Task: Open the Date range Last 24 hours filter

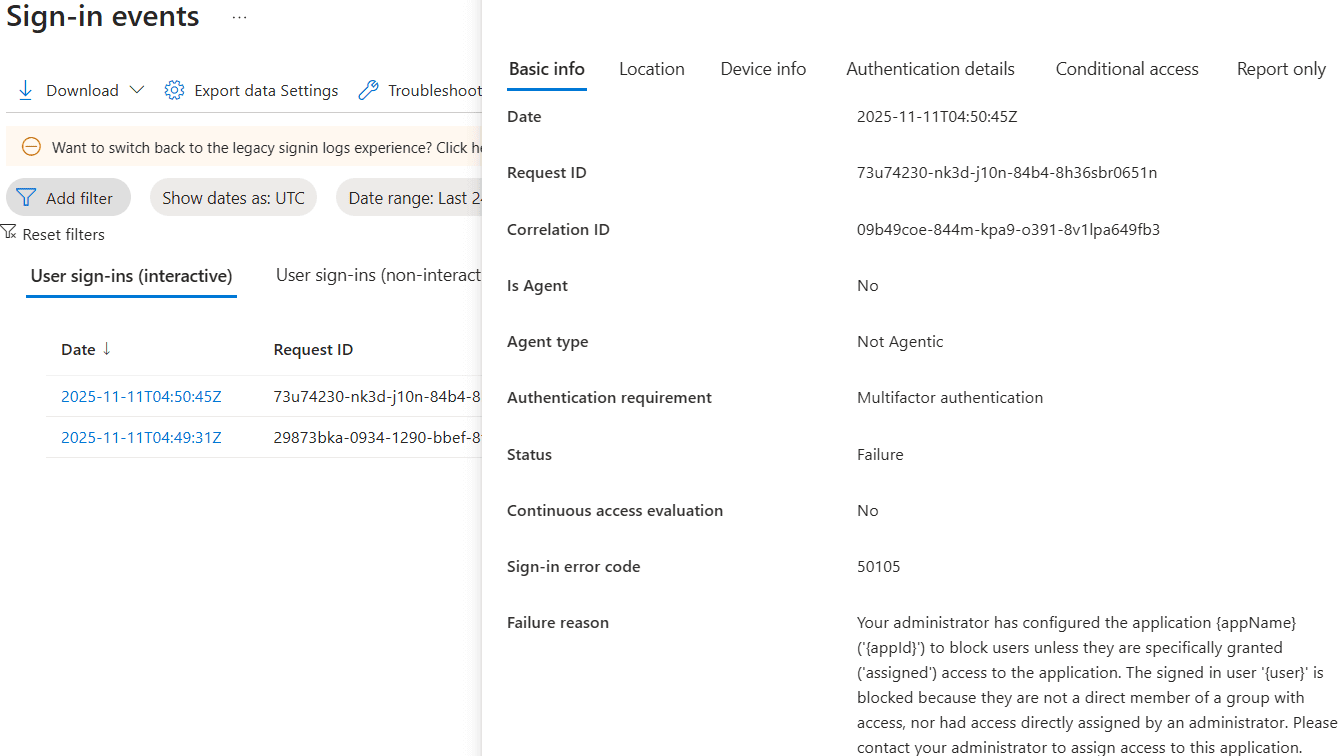Action: (420, 197)
